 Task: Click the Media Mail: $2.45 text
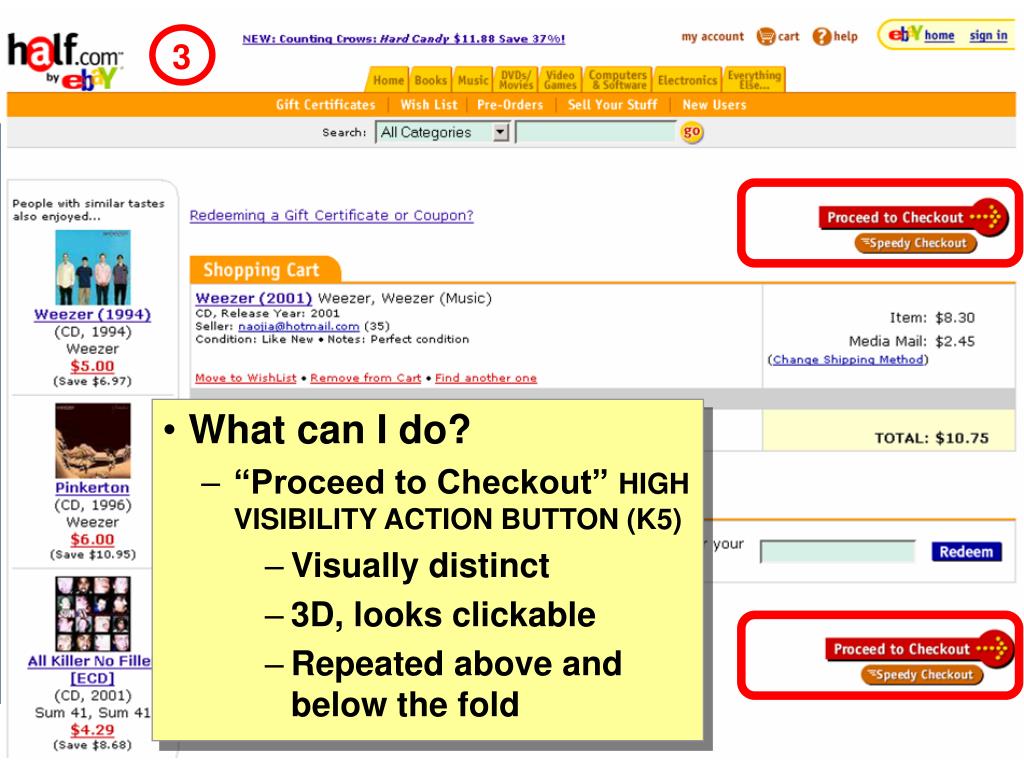912,342
